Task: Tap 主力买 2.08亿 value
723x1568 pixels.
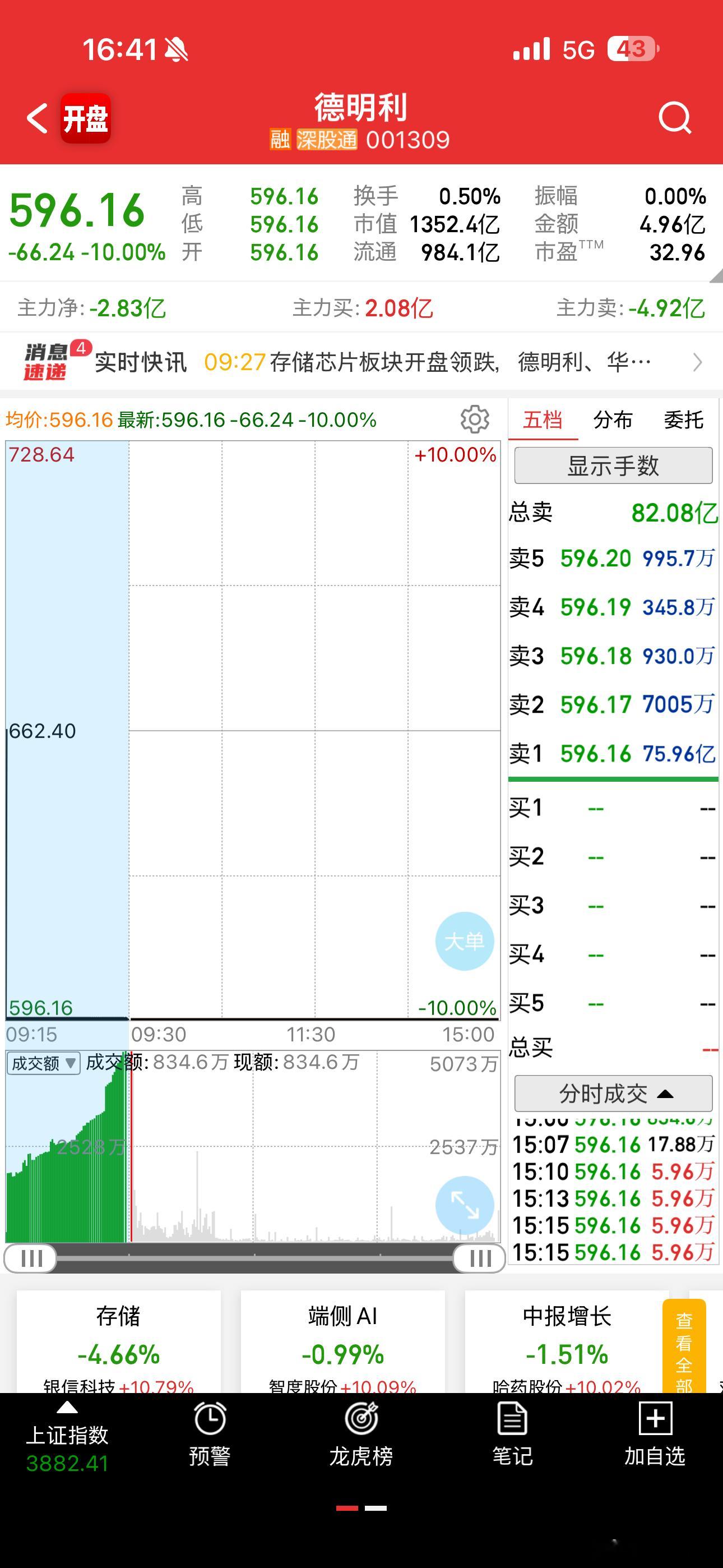Action: 398,308
